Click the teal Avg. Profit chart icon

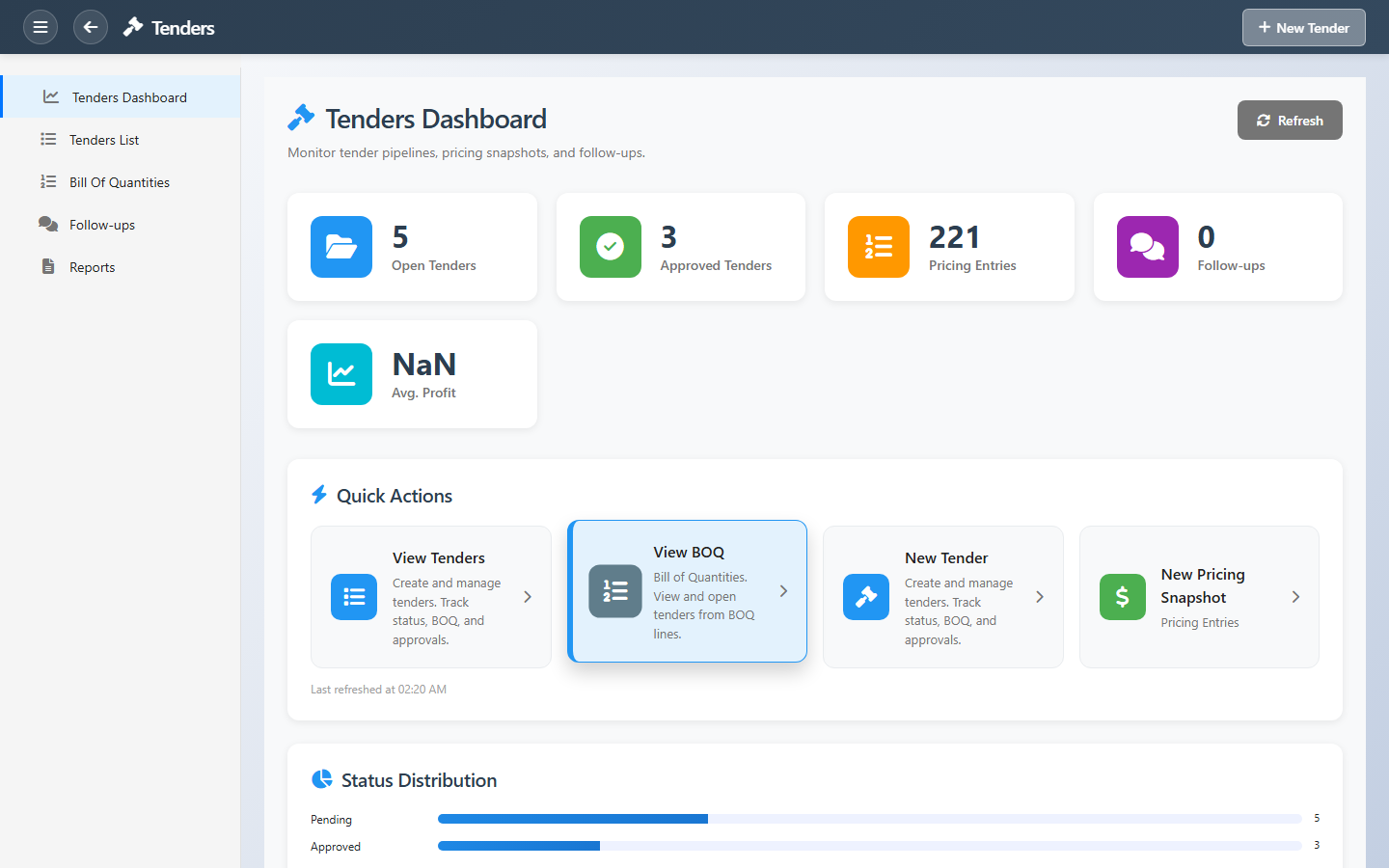click(341, 374)
